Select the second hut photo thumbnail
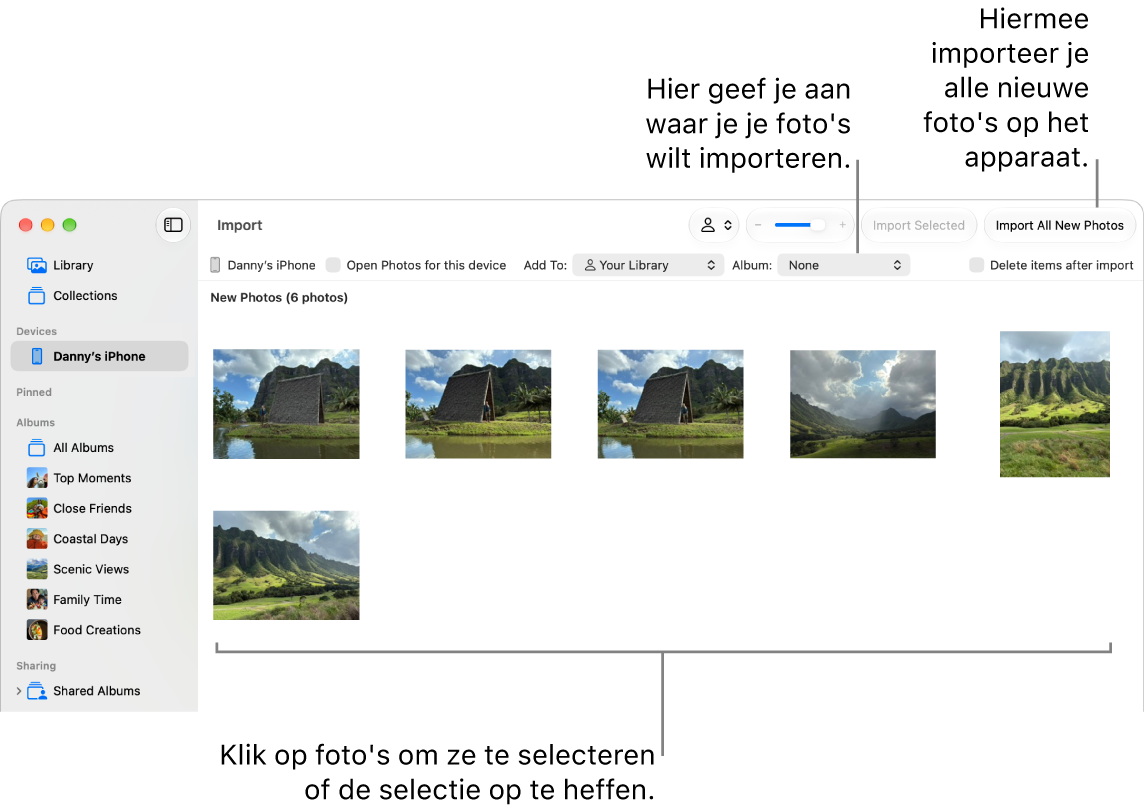Screen dimensions: 1144x809 coord(478,404)
